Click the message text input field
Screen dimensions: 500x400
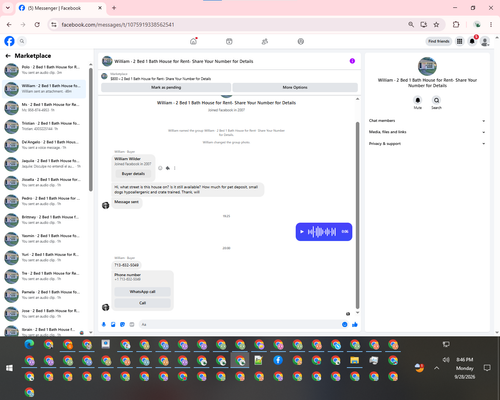pos(239,324)
